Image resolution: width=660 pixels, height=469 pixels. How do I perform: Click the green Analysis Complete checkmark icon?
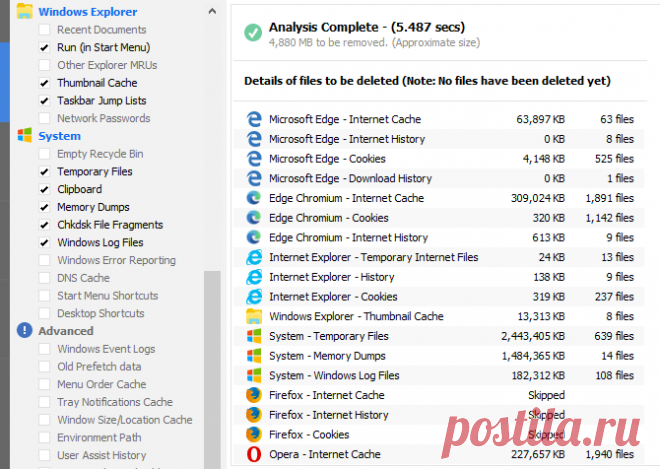coord(253,33)
